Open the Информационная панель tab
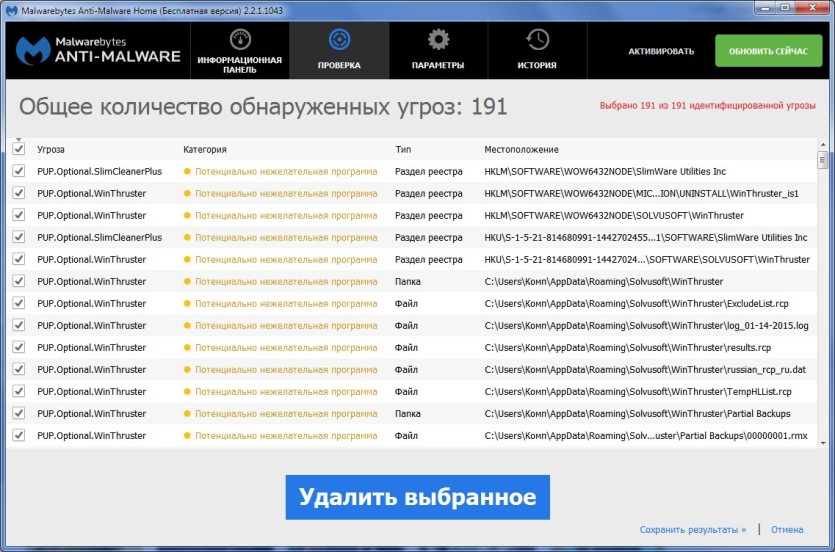The image size is (835, 552). coord(240,51)
